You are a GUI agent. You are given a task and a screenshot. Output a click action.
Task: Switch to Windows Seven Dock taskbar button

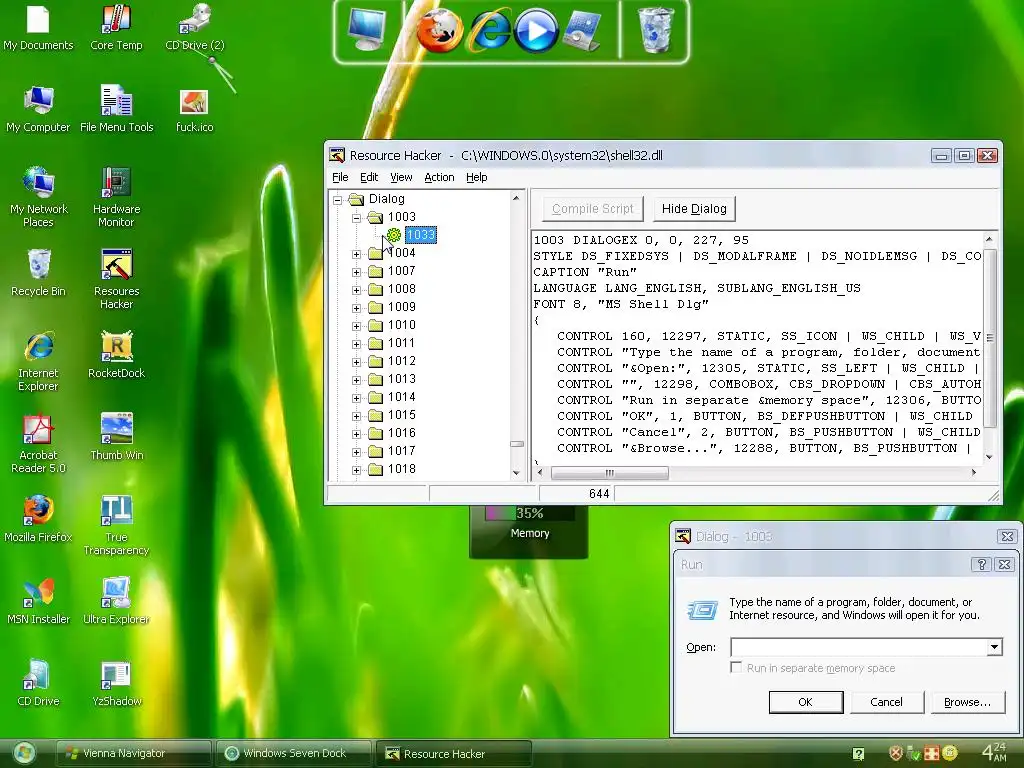coord(293,753)
